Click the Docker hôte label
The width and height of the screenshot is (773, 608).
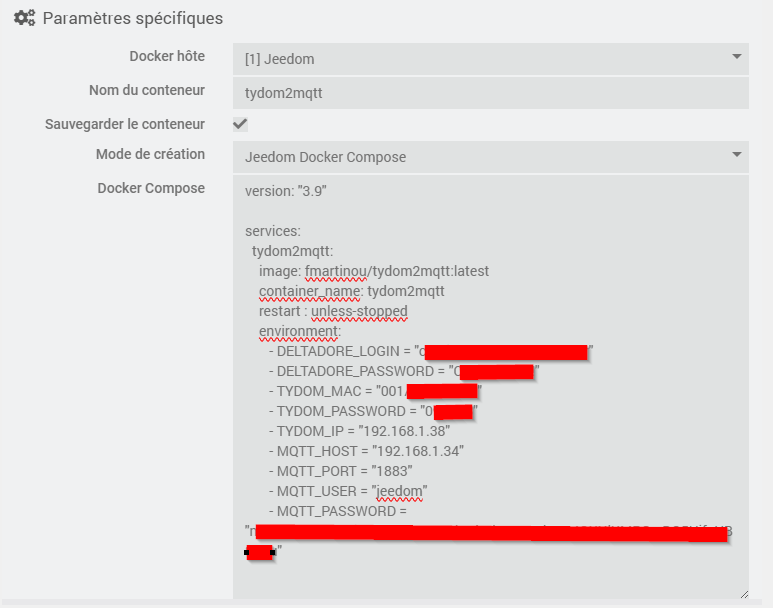[167, 56]
